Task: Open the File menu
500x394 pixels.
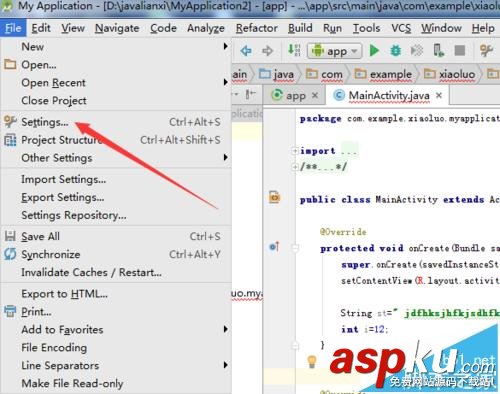Action: pos(13,28)
